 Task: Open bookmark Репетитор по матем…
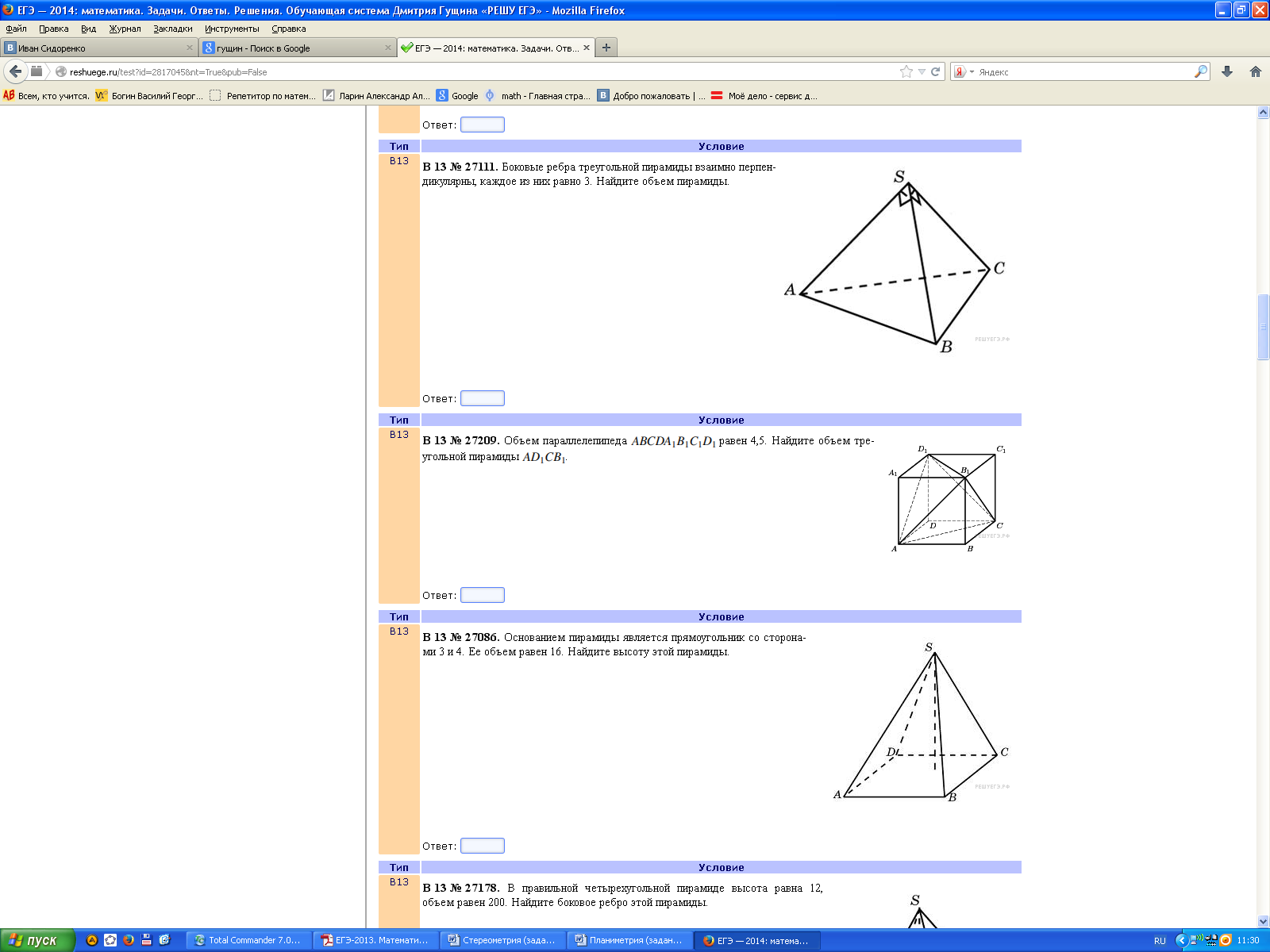(263, 95)
